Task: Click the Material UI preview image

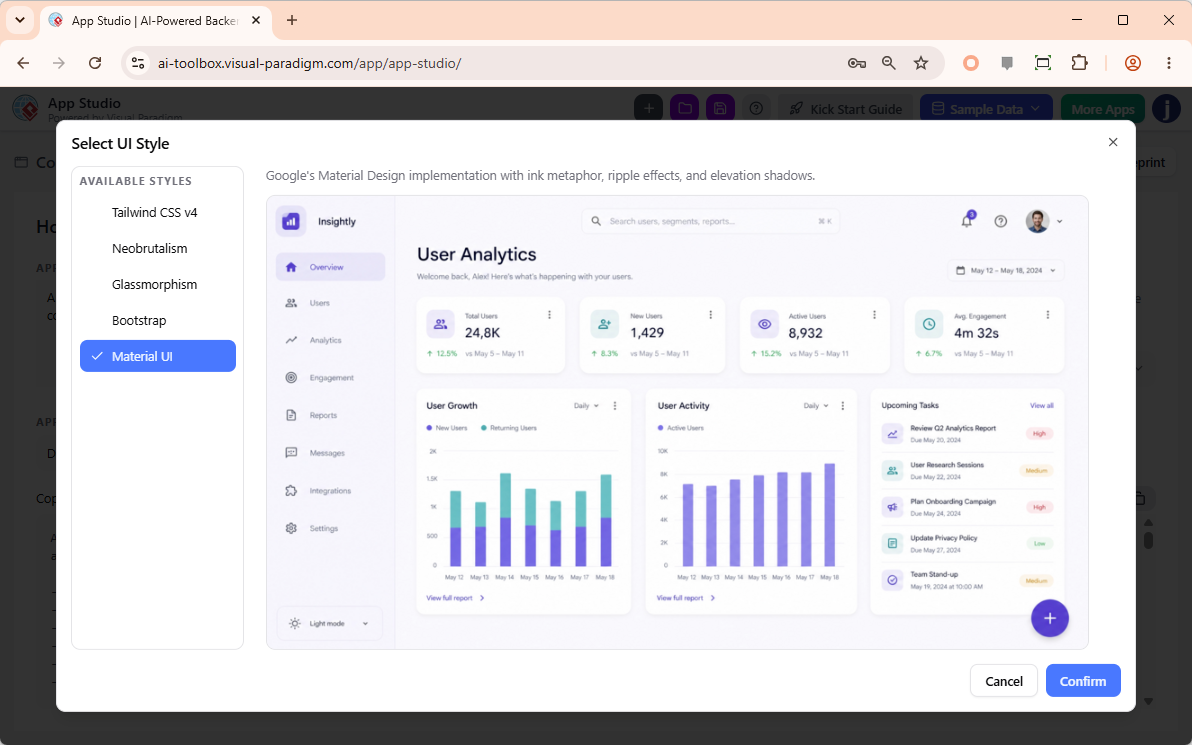Action: 677,422
